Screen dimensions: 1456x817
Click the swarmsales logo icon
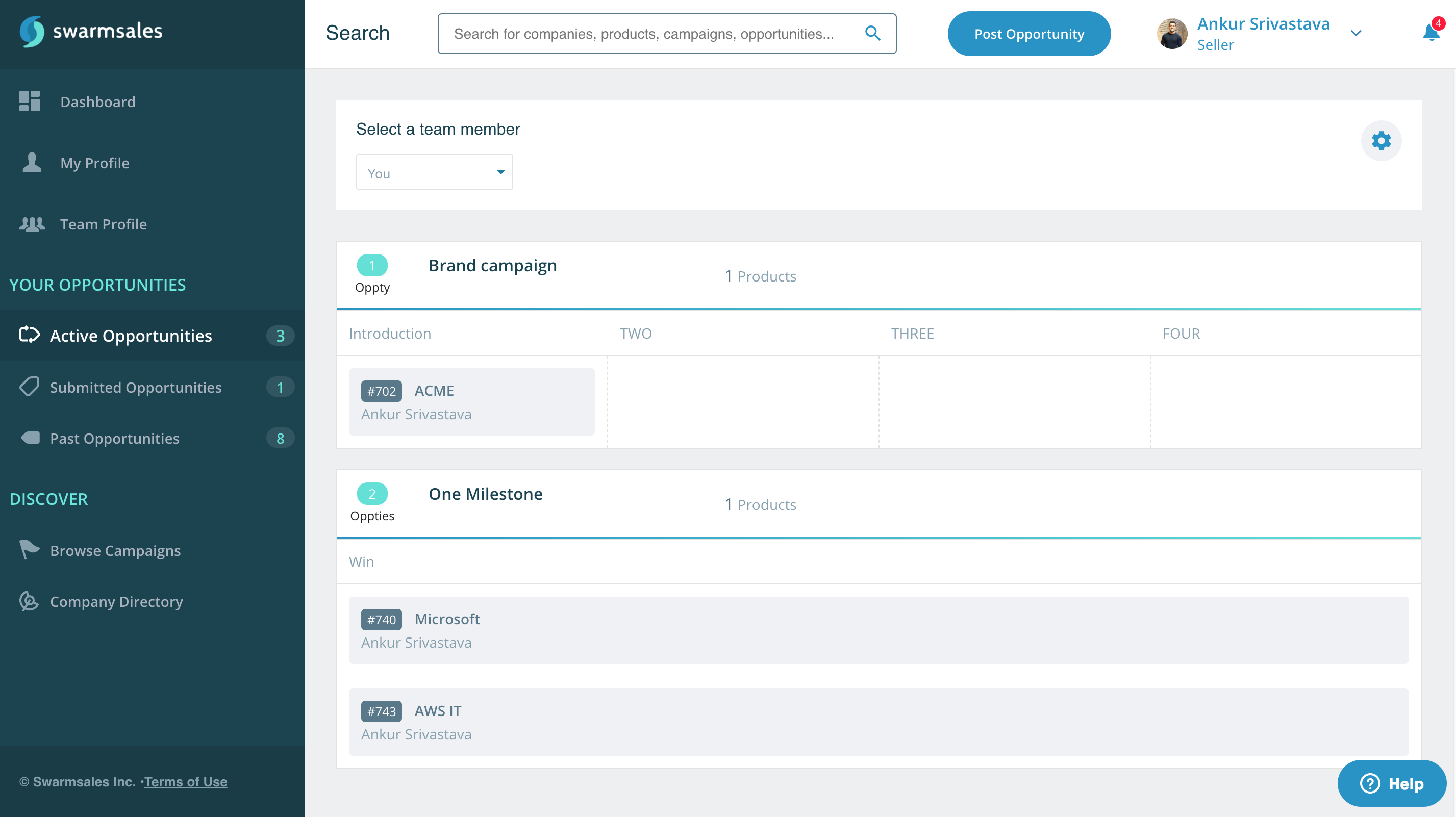[32, 32]
